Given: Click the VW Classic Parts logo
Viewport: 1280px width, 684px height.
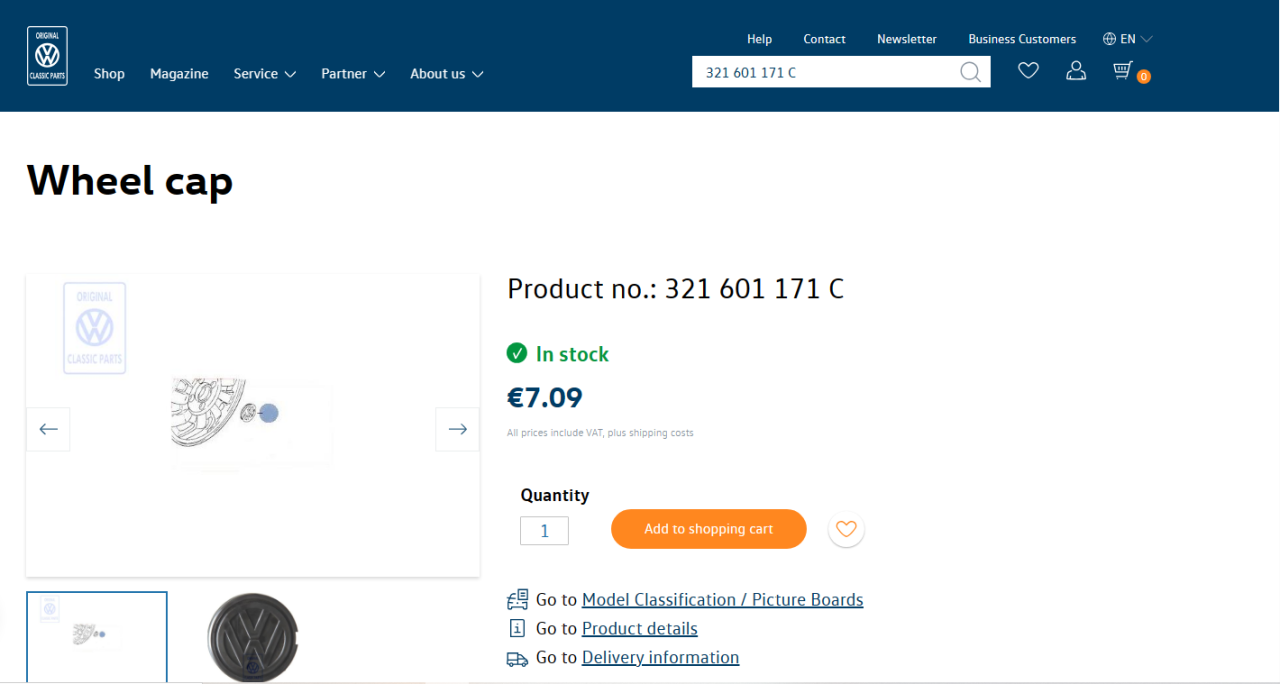Looking at the screenshot, I should click(x=47, y=56).
